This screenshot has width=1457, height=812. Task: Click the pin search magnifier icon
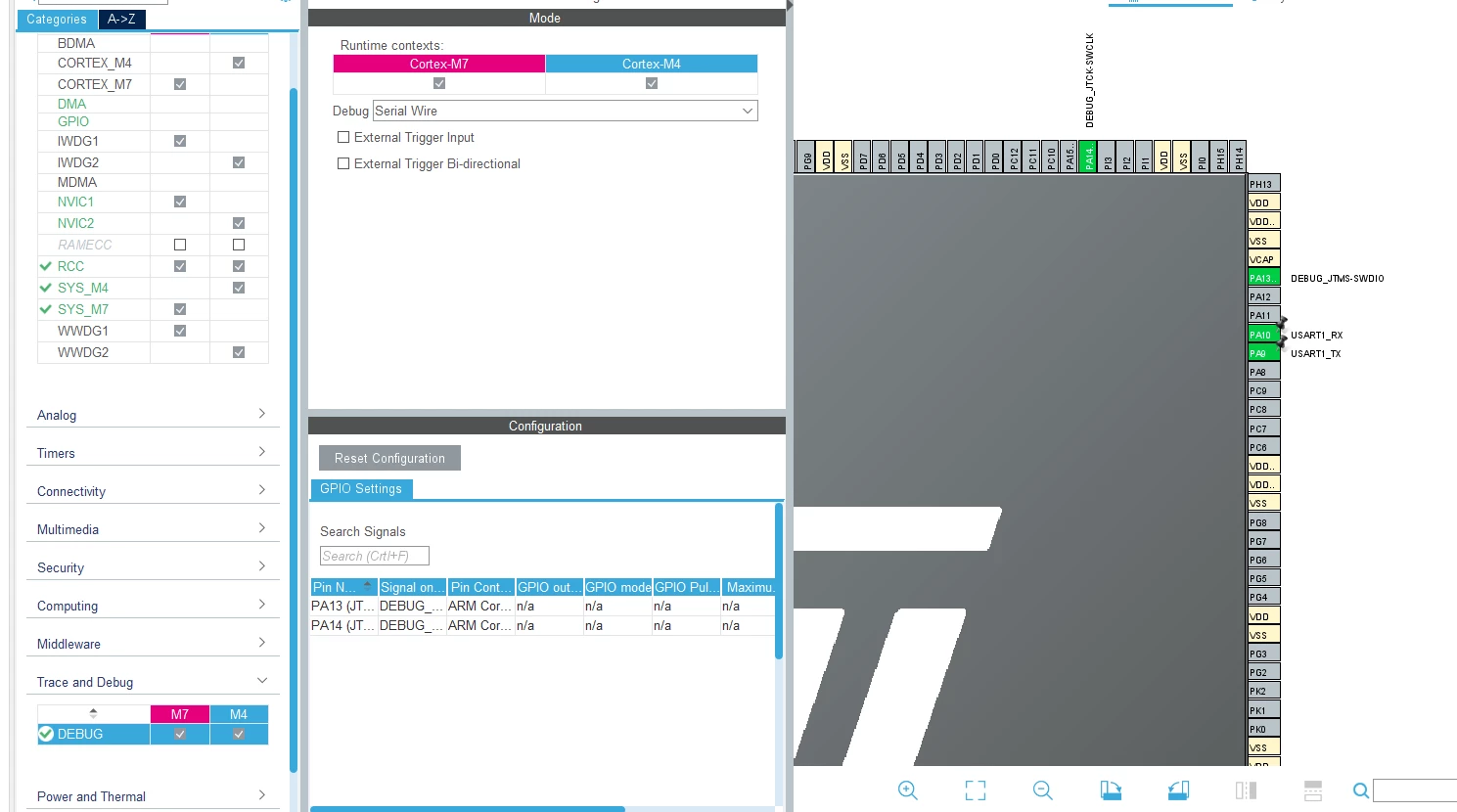pyautogui.click(x=1360, y=790)
